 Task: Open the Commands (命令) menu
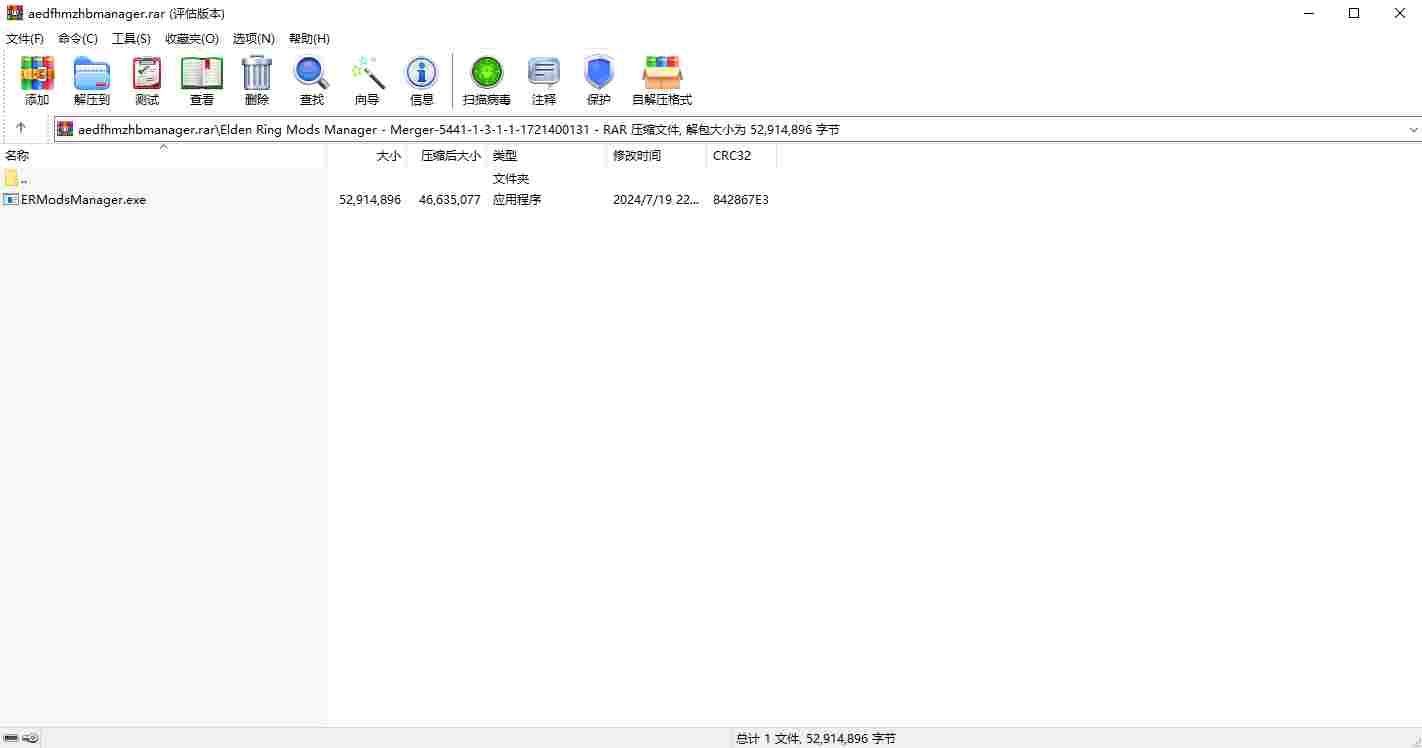[78, 38]
